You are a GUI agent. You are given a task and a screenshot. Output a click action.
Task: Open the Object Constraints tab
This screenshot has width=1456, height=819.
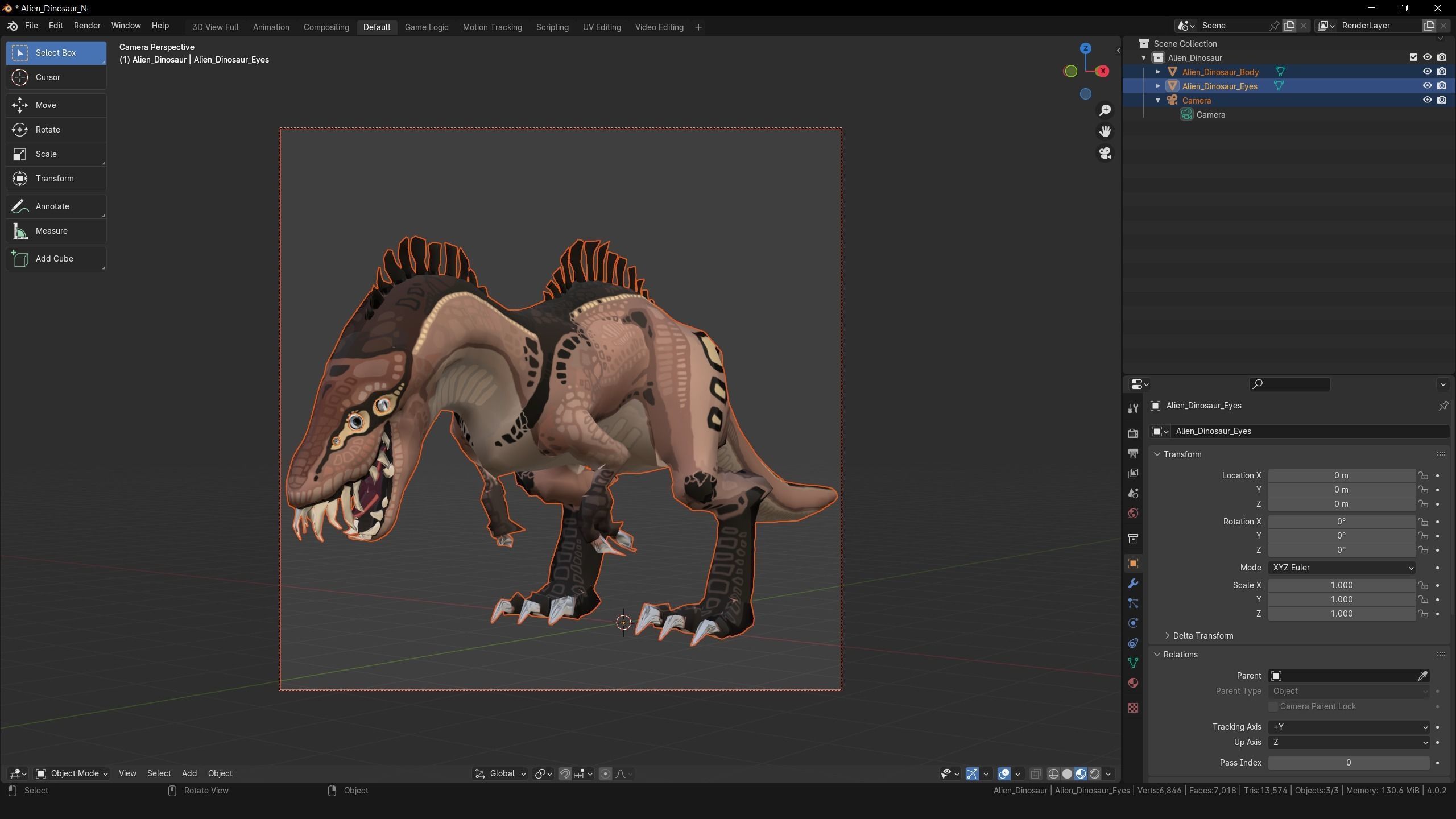[1133, 643]
